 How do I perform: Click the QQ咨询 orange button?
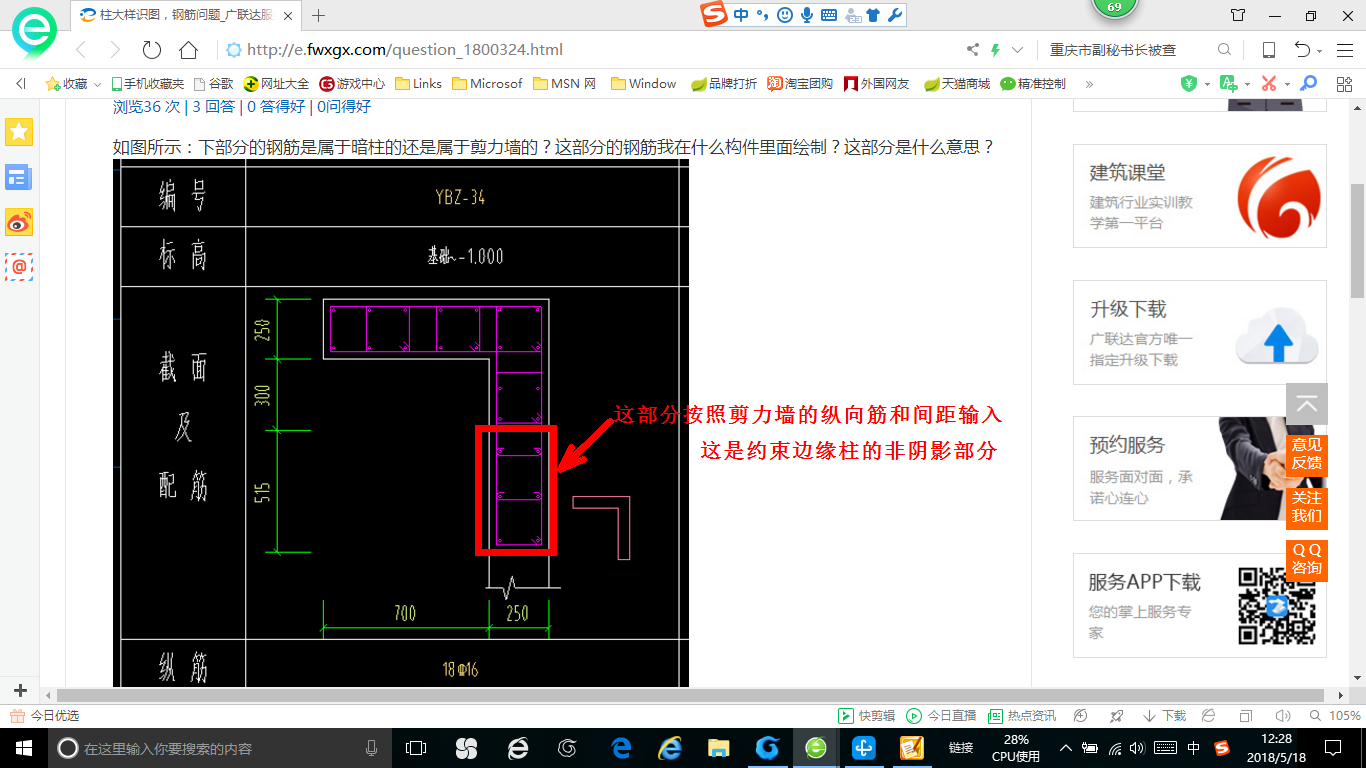1307,559
